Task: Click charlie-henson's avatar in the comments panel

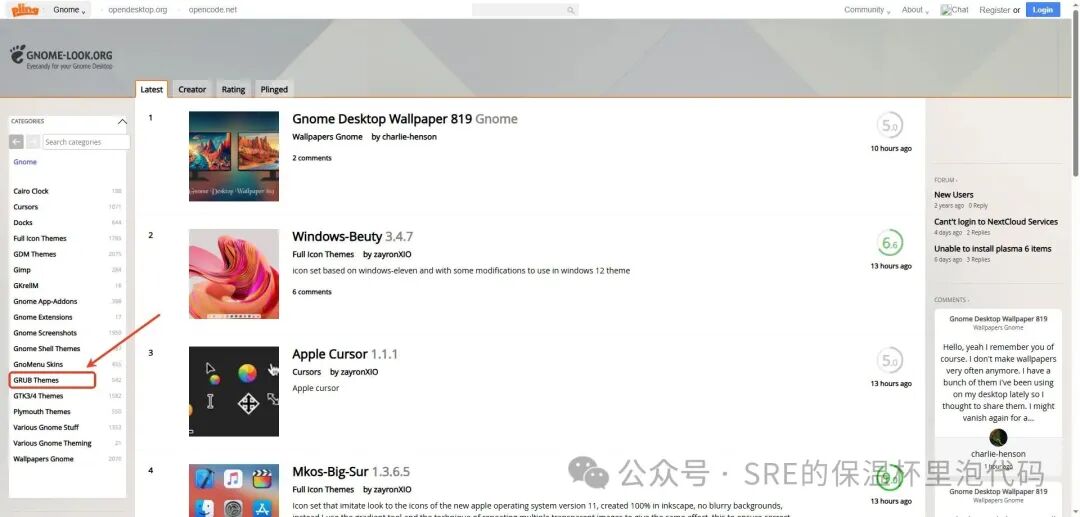Action: 998,437
